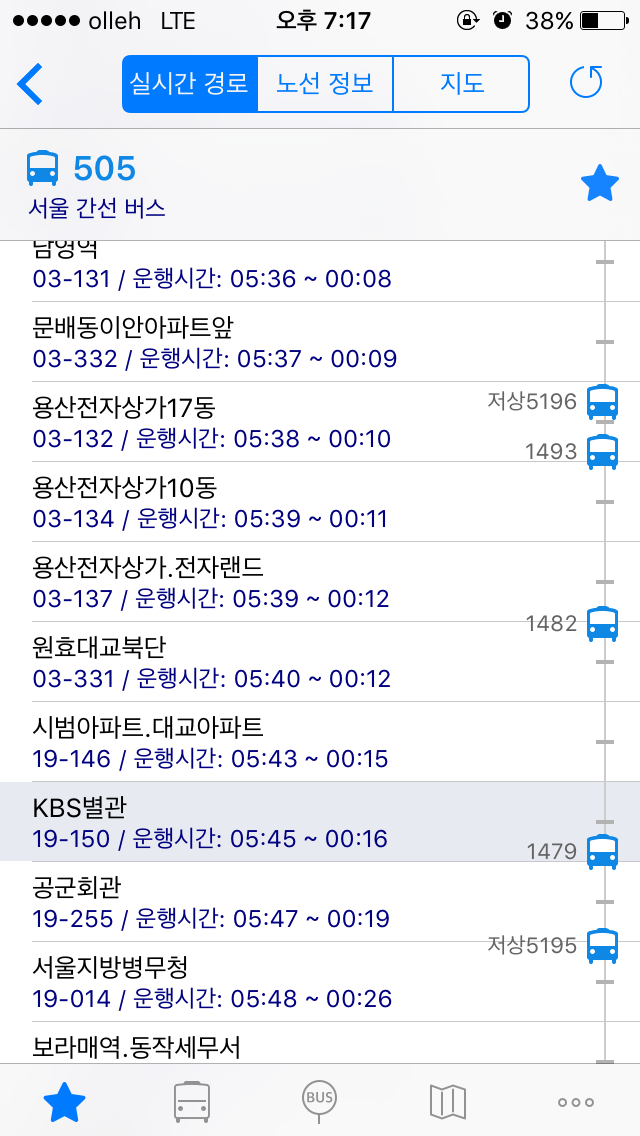The height and width of the screenshot is (1136, 640).
Task: Refresh the real-time bus route
Action: click(586, 83)
